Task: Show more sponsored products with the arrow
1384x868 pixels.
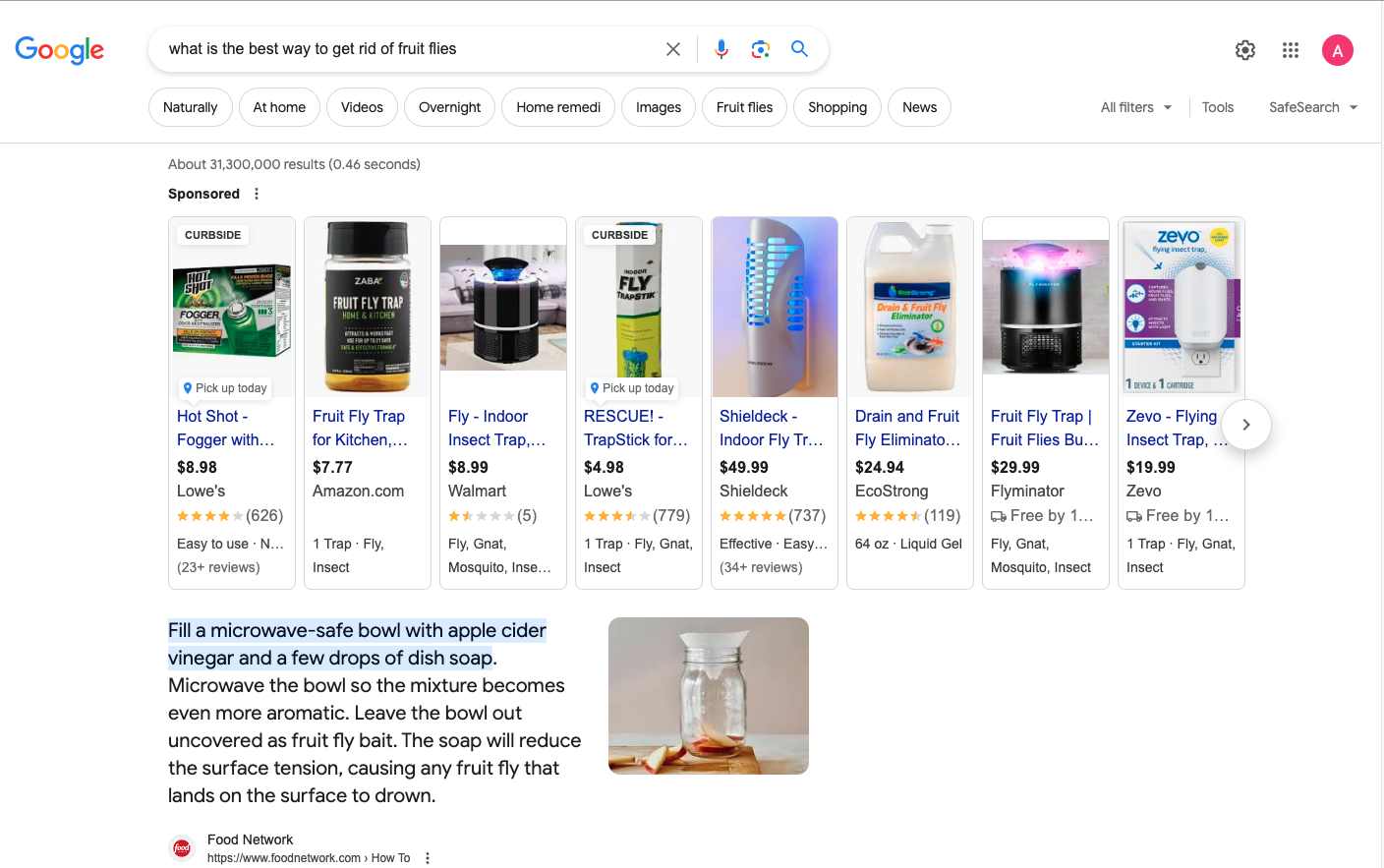Action: coord(1245,425)
